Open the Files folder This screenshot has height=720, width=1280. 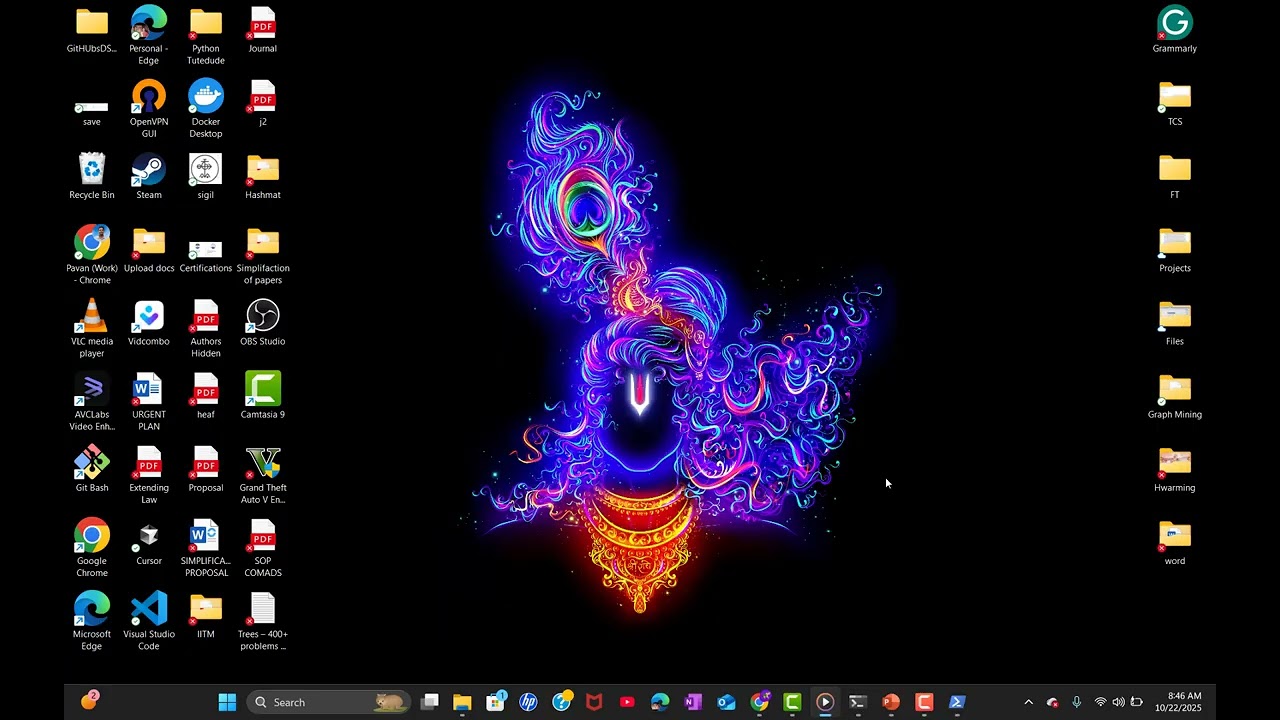pos(1175,315)
